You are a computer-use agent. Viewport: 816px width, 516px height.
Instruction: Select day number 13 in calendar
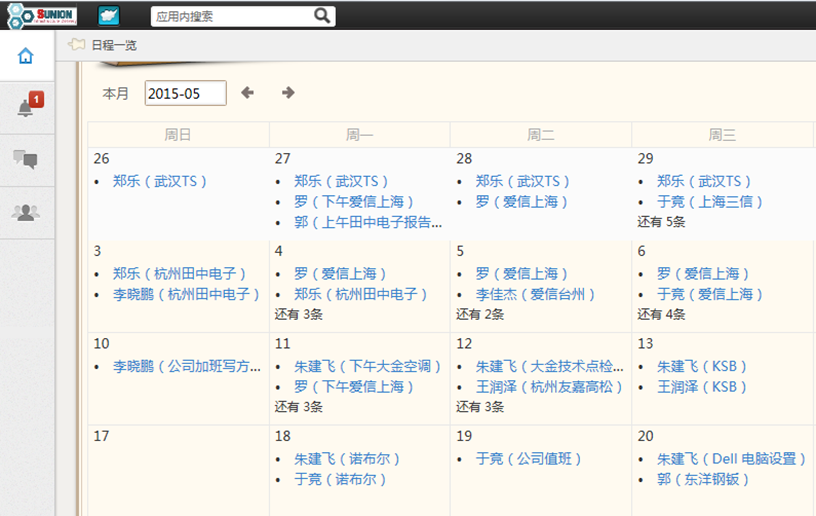coord(645,343)
